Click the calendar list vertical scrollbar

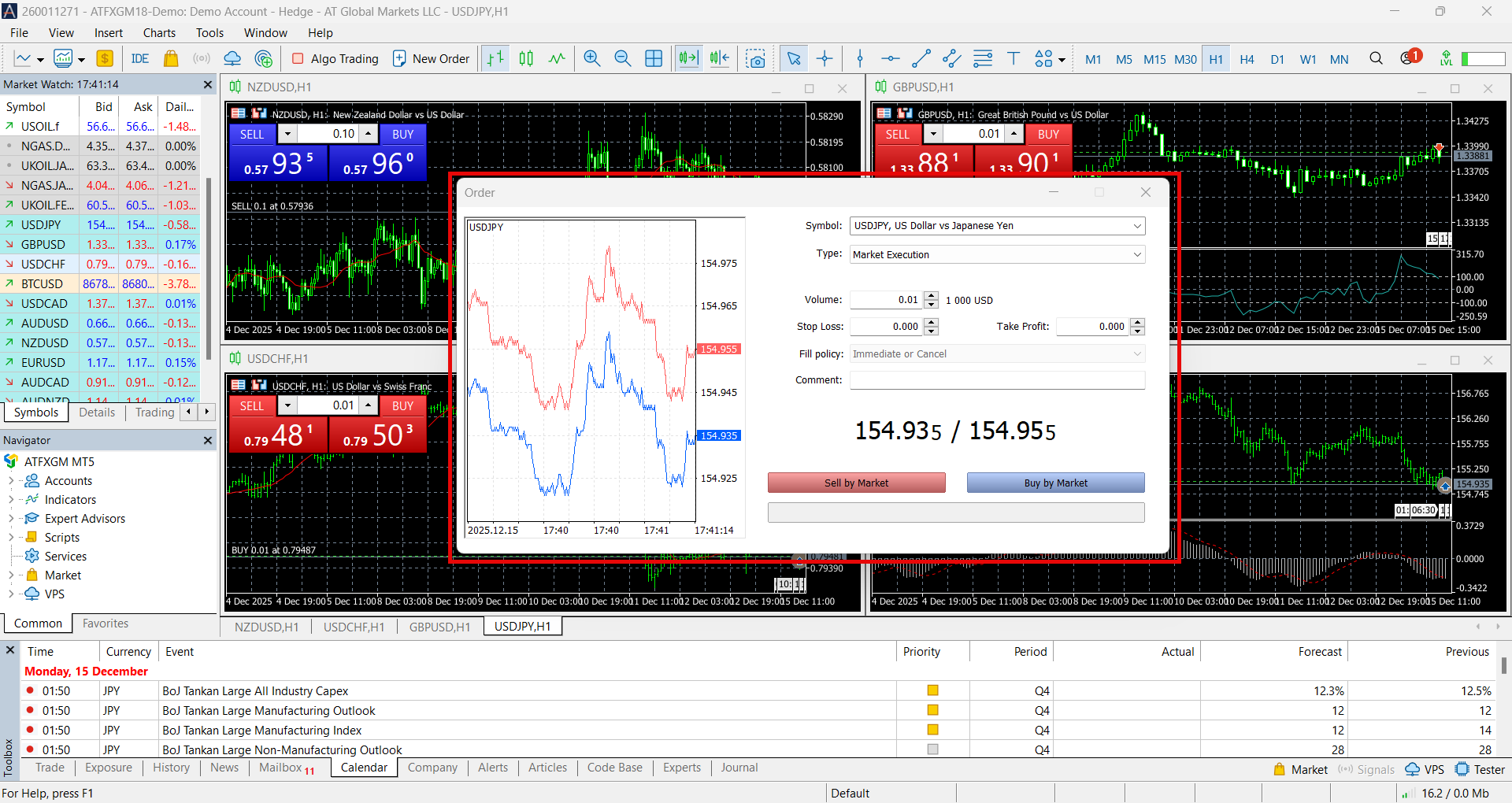point(1504,665)
